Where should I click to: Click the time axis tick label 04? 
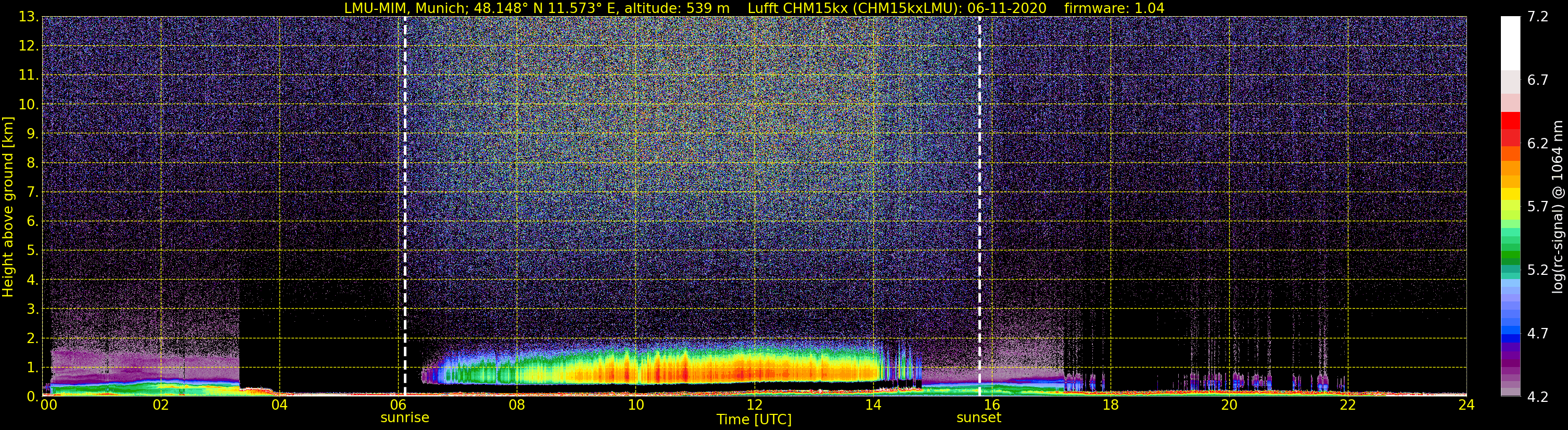[279, 406]
